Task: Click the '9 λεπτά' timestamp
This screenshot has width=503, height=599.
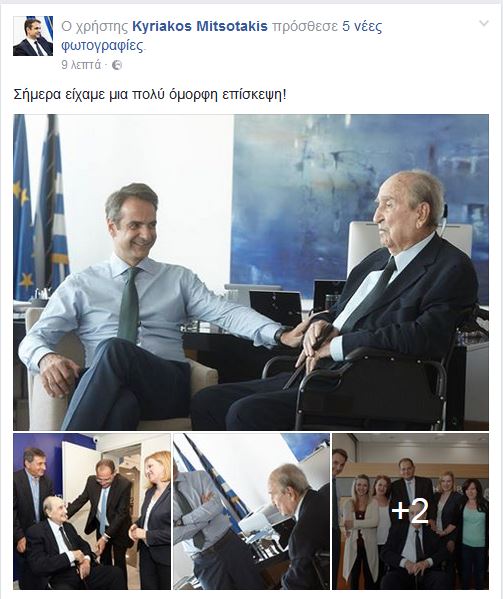Action: click(x=81, y=65)
